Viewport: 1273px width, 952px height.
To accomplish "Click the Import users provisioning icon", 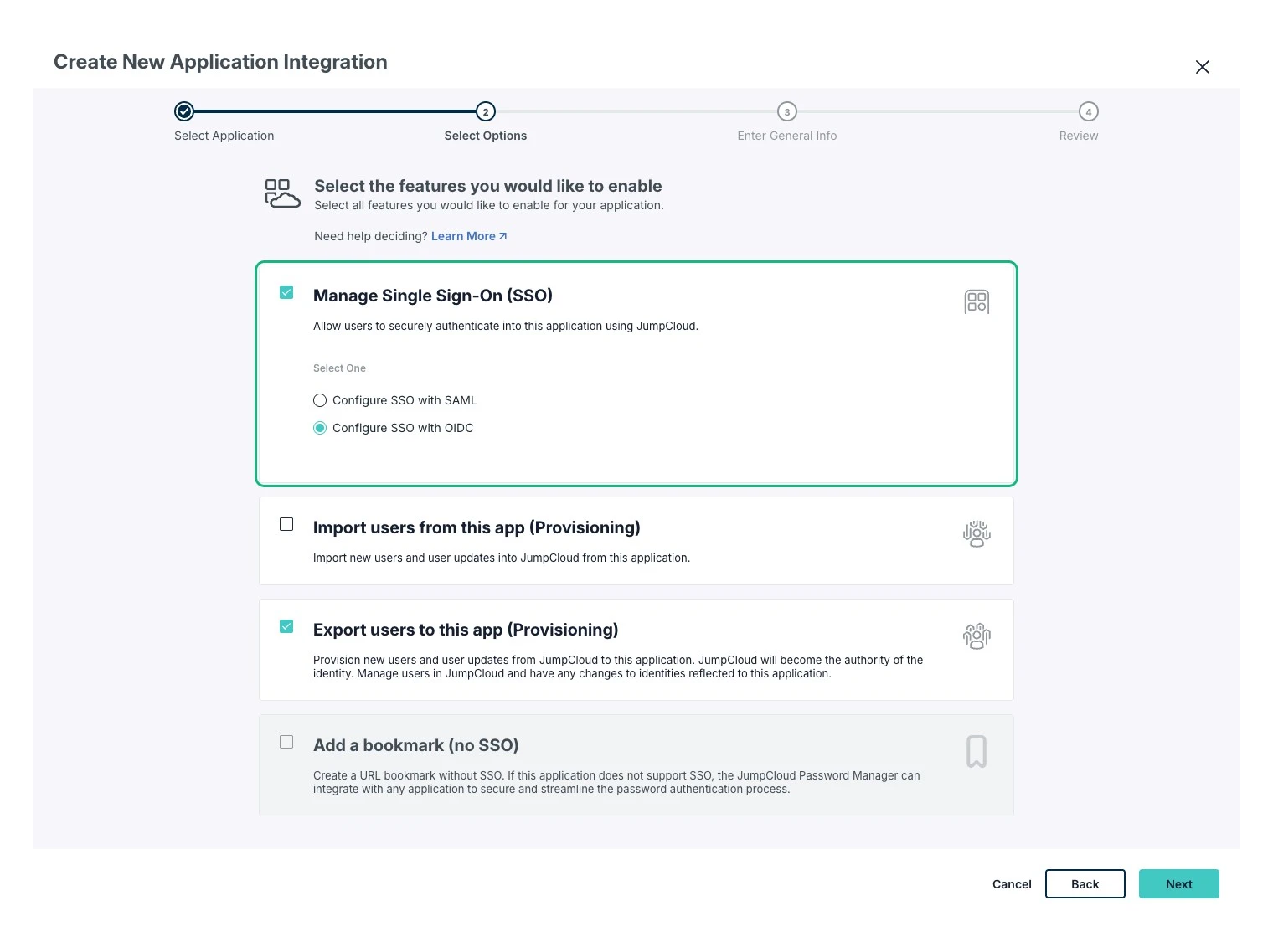I will pos(977,533).
